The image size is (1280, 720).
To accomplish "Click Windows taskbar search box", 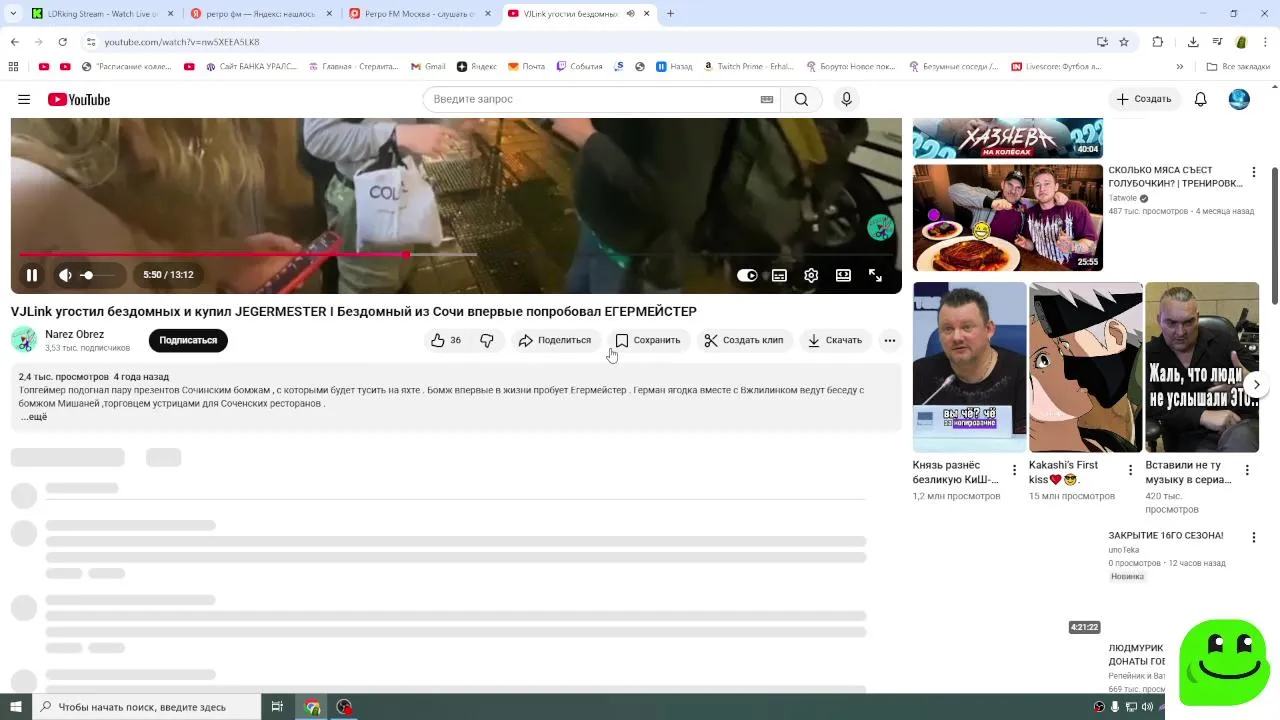I will click(x=145, y=707).
